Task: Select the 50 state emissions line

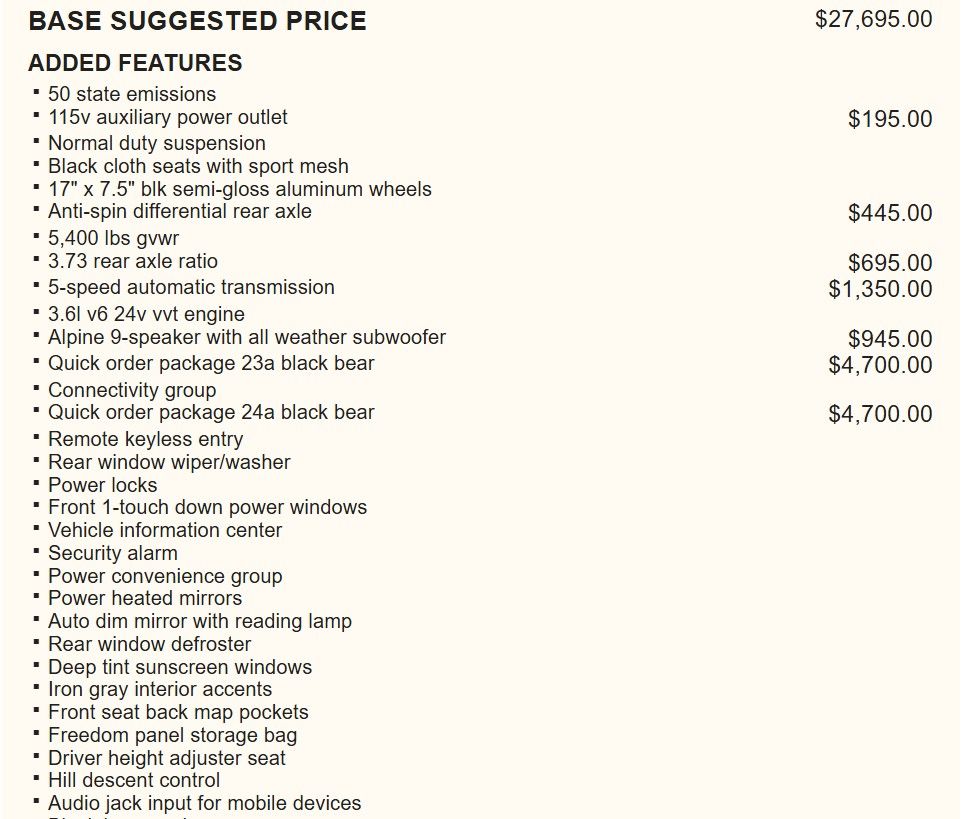Action: pos(132,94)
